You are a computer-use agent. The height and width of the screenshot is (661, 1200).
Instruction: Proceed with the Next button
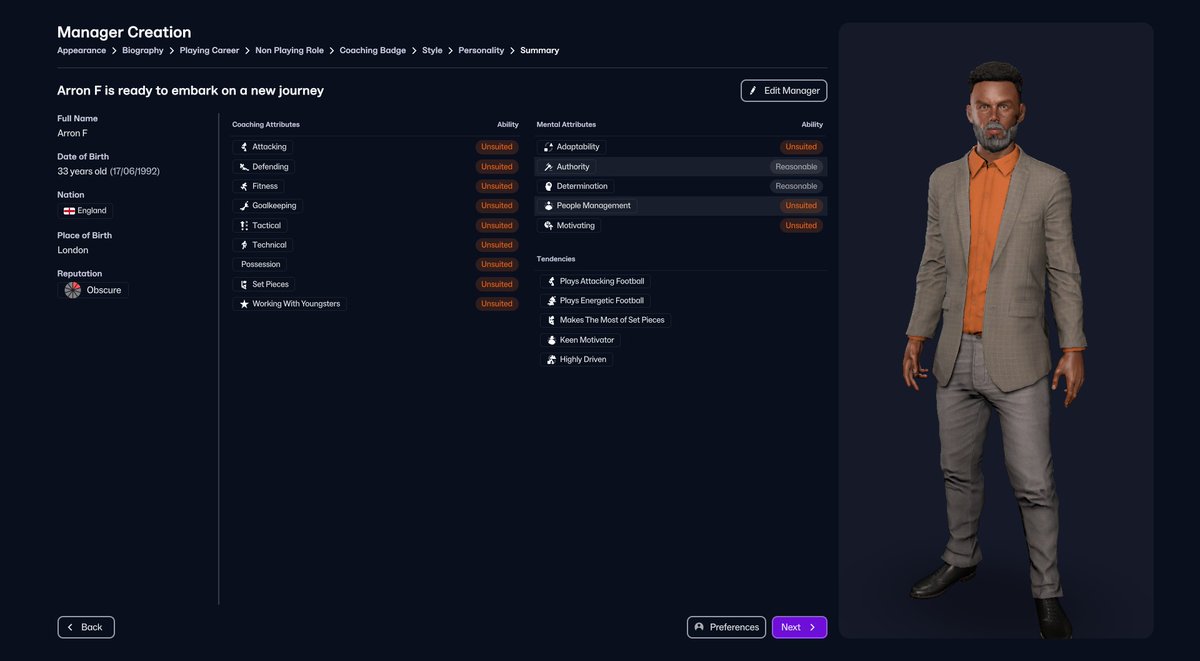point(799,627)
